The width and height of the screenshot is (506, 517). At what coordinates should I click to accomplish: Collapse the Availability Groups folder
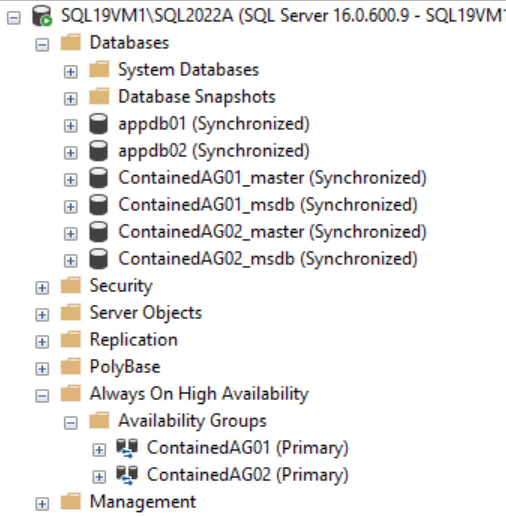pos(71,423)
